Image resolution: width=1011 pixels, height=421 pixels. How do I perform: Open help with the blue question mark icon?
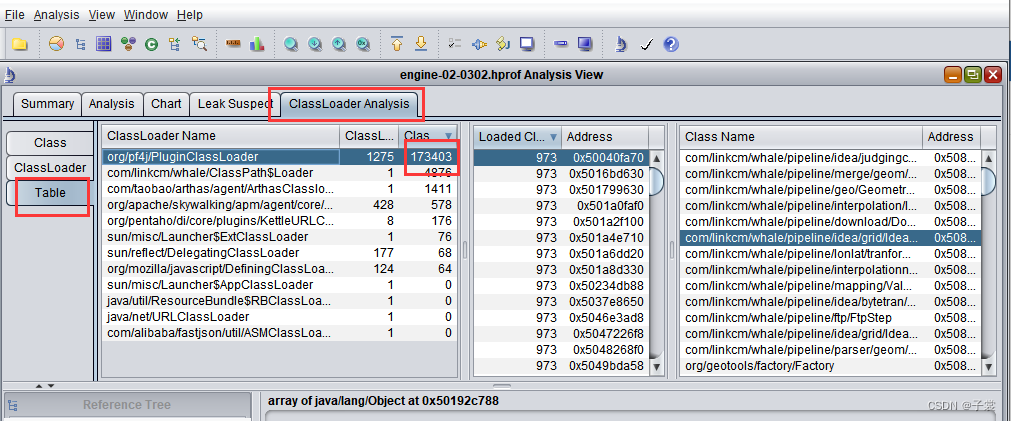[671, 44]
